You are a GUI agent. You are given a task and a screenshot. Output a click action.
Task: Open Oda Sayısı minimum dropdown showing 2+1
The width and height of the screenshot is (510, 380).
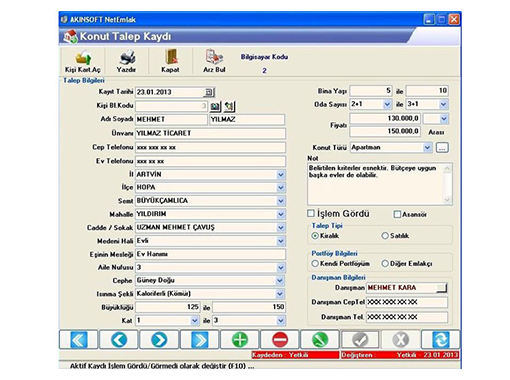tap(387, 104)
